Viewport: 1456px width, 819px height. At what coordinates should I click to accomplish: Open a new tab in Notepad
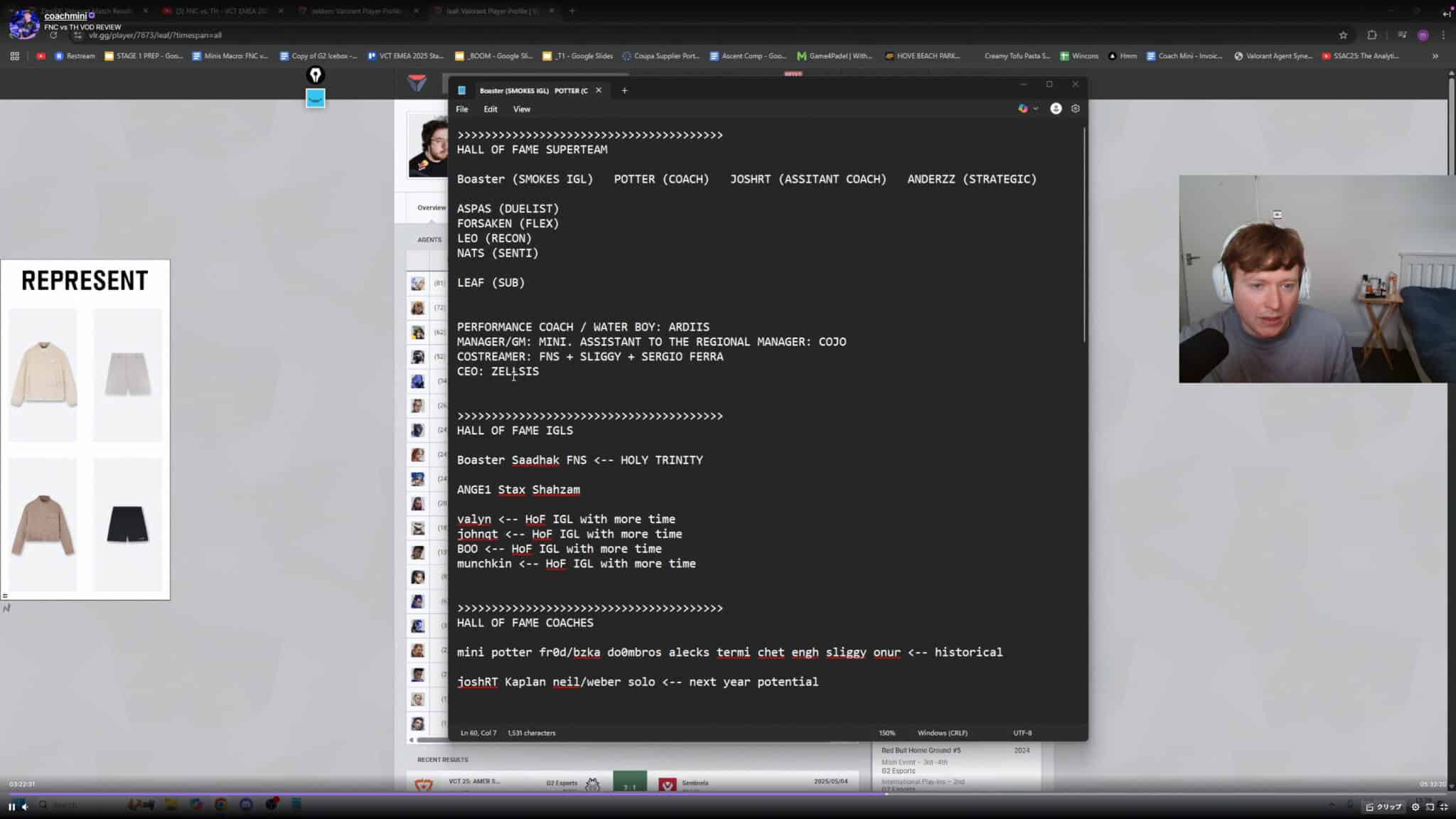pyautogui.click(x=624, y=90)
